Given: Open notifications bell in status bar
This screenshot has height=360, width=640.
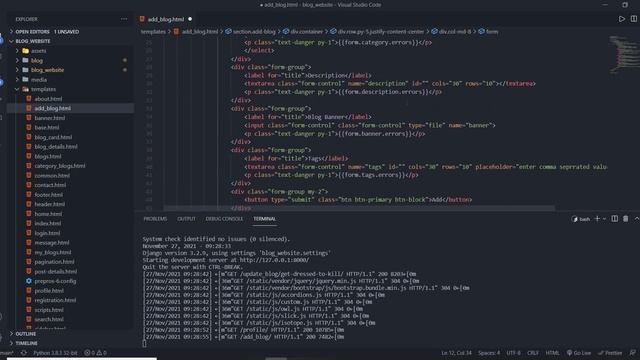Looking at the screenshot, I should (x=632, y=353).
